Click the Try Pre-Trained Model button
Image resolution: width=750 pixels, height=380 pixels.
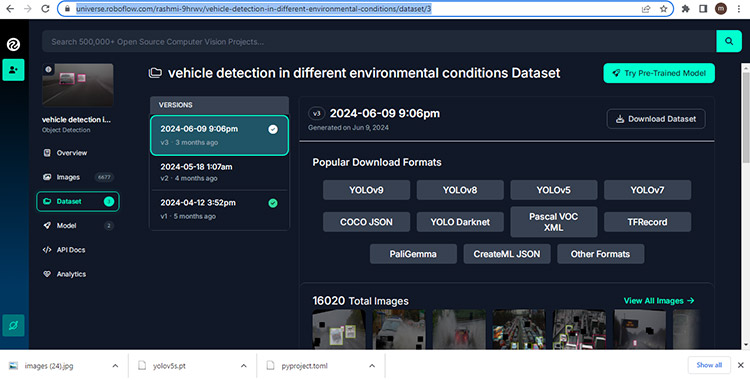[x=659, y=73]
